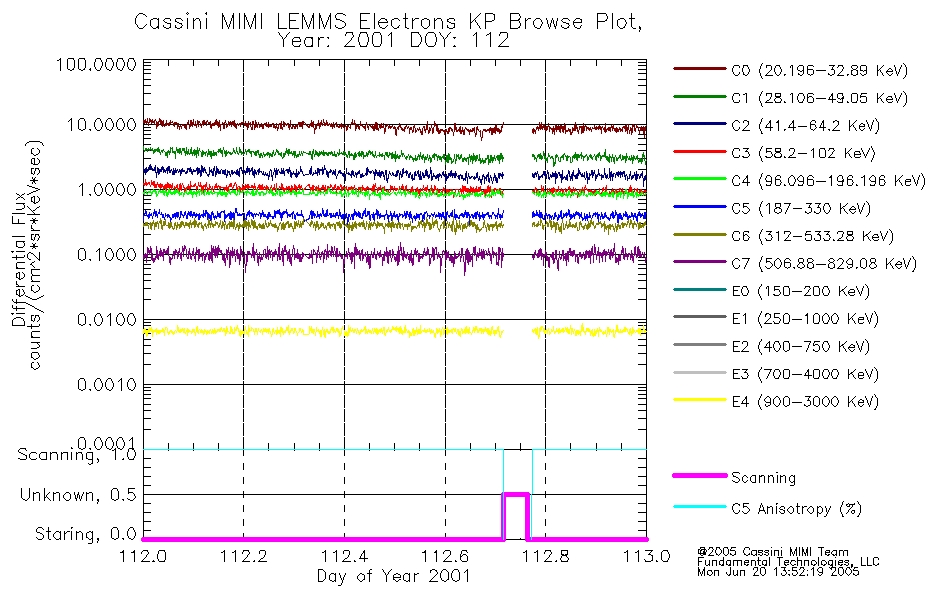Click the Scanning legend label

pyautogui.click(x=763, y=478)
